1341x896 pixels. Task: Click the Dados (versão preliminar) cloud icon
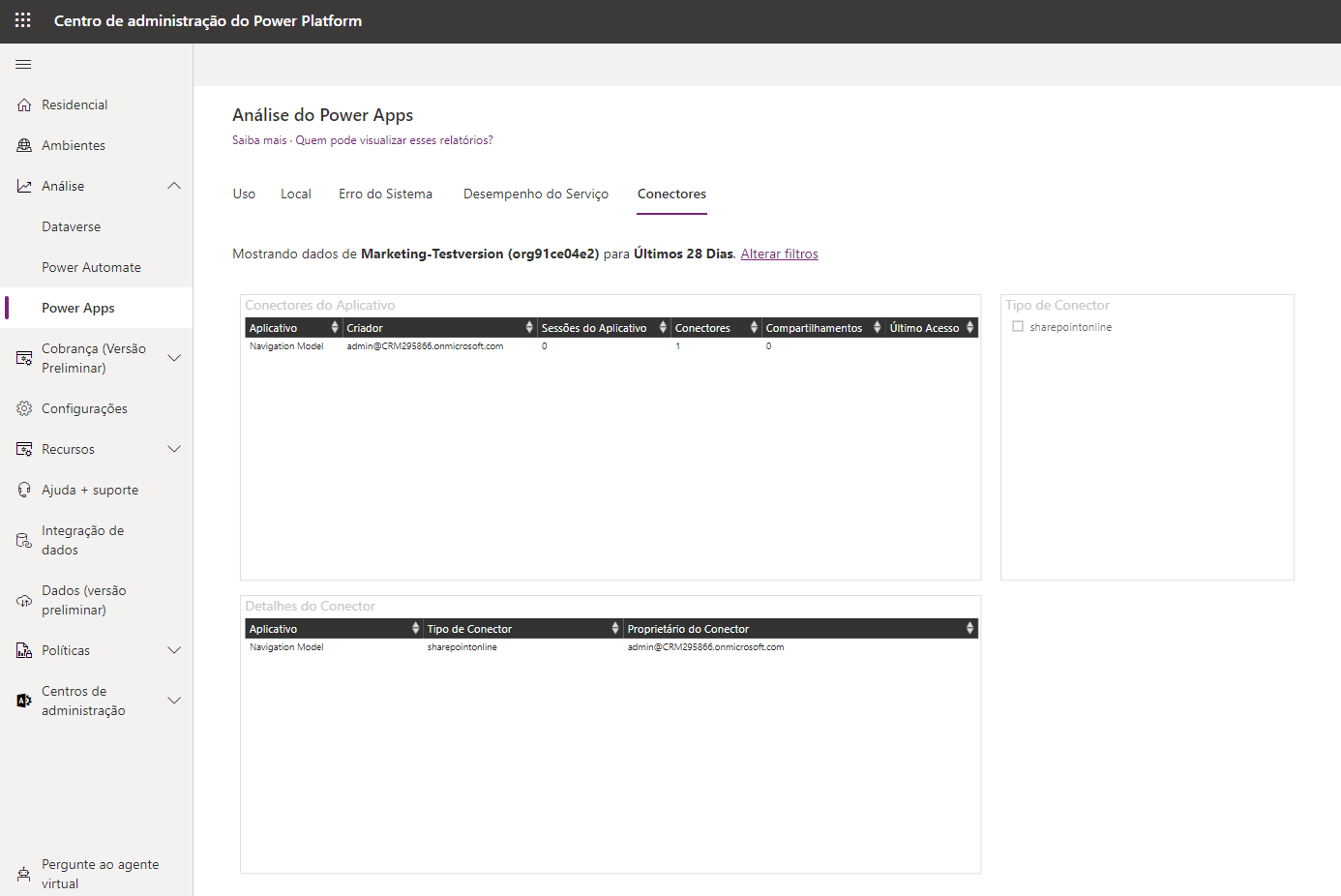[24, 600]
